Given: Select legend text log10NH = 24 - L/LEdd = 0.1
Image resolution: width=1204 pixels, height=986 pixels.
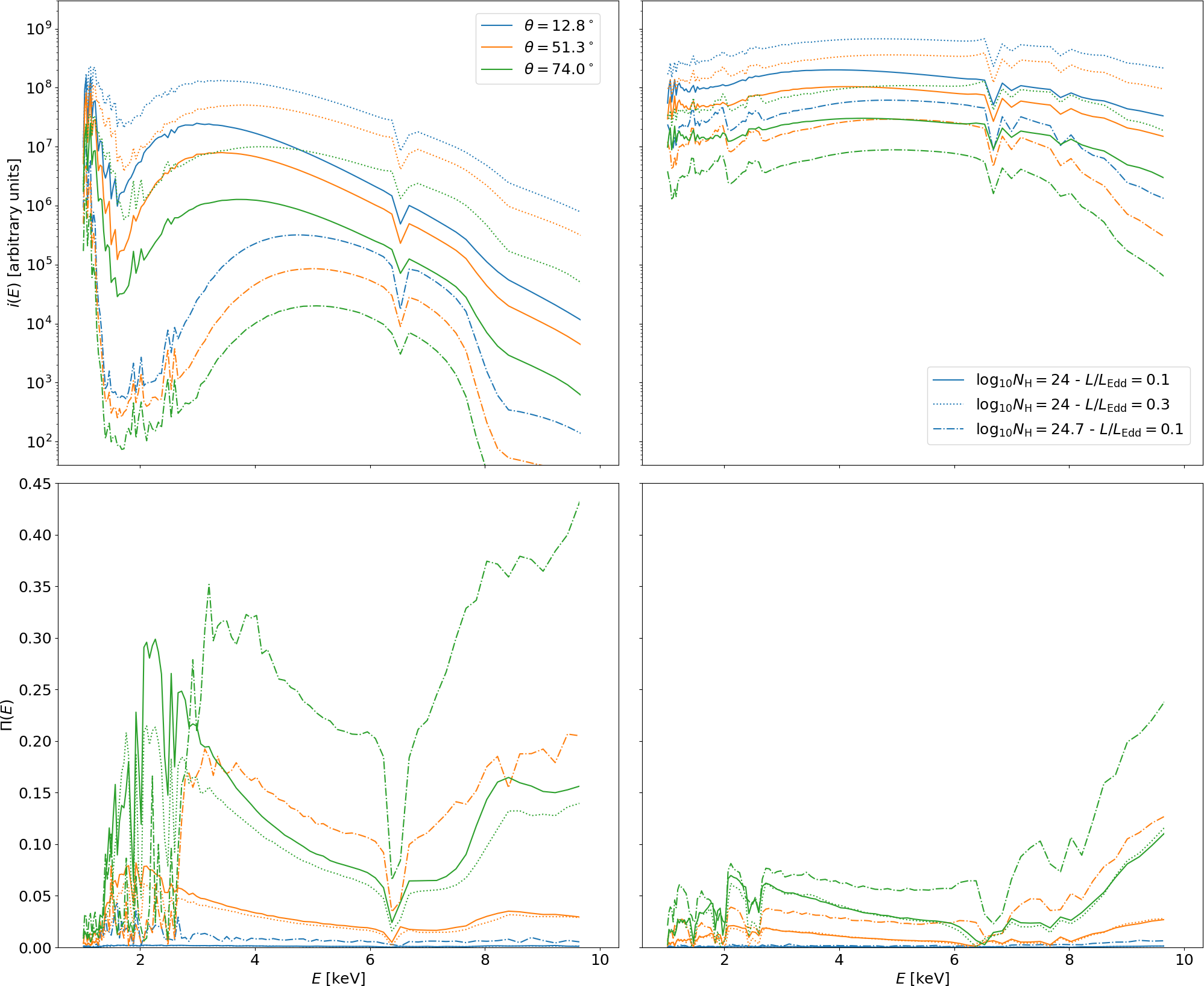Looking at the screenshot, I should [1073, 380].
